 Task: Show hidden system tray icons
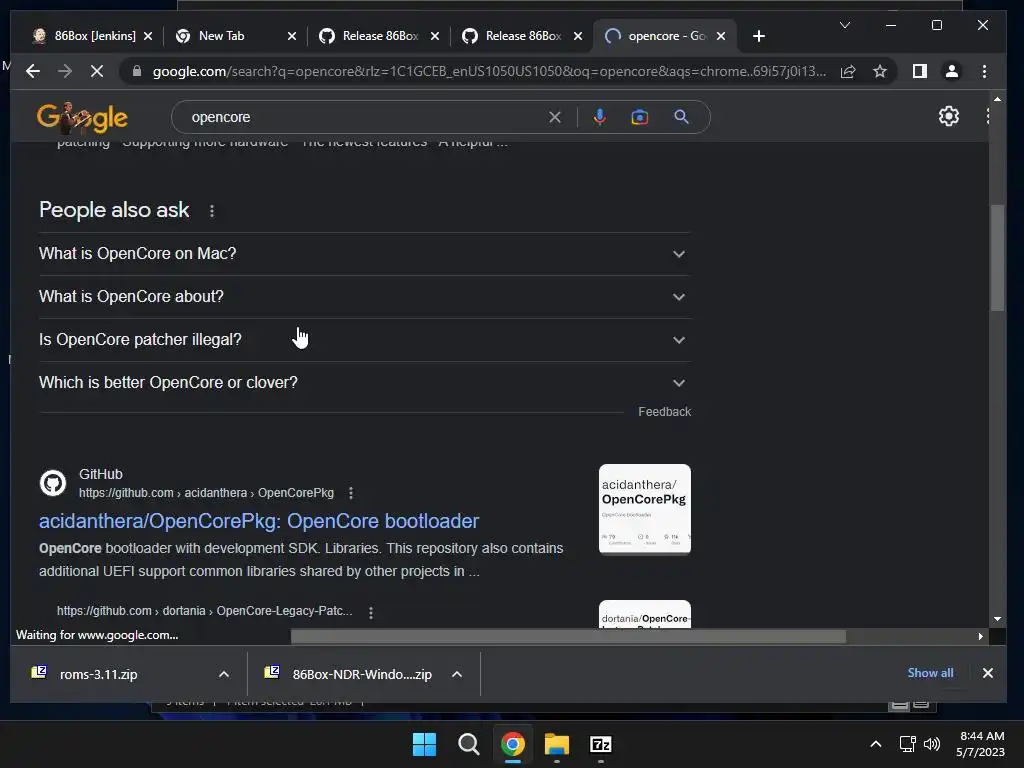click(x=876, y=744)
